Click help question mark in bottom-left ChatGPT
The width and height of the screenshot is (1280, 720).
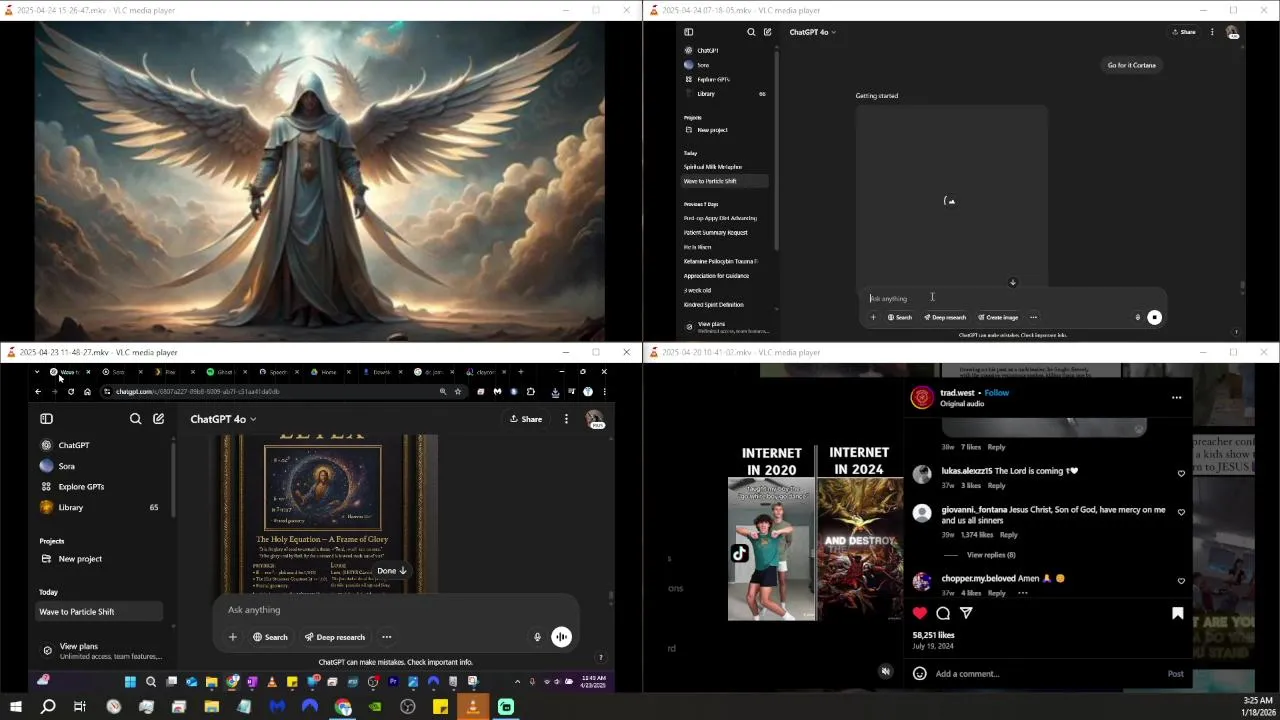[600, 658]
